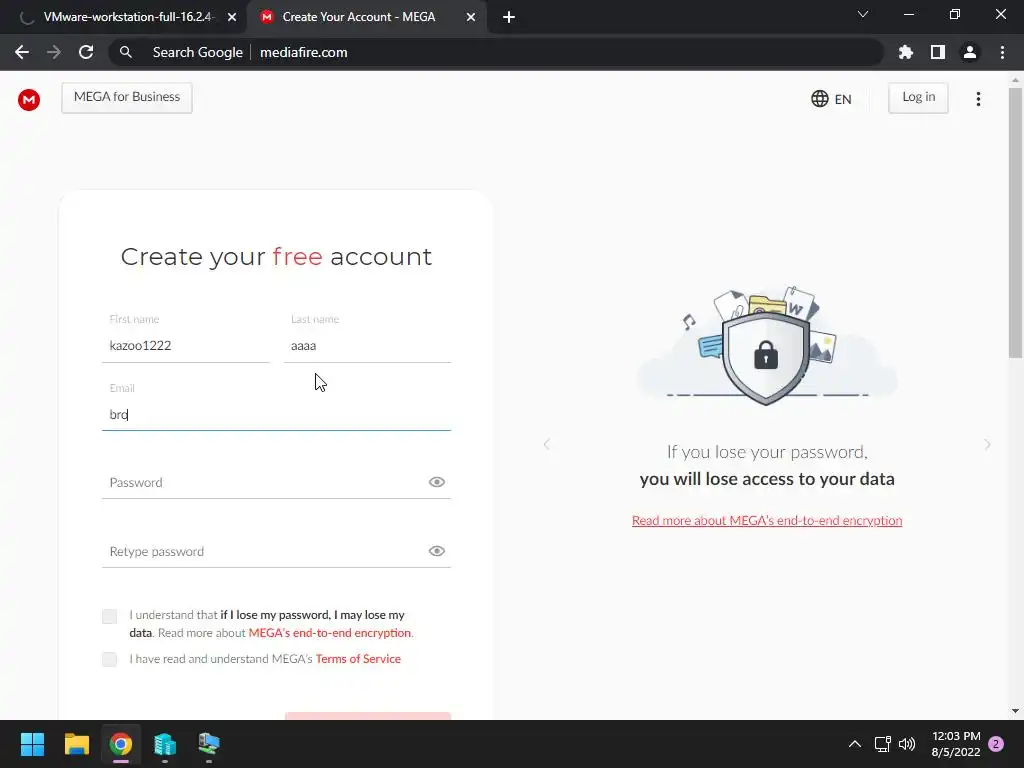Viewport: 1024px width, 768px height.
Task: Check the lose my password understanding checkbox
Action: coord(110,616)
